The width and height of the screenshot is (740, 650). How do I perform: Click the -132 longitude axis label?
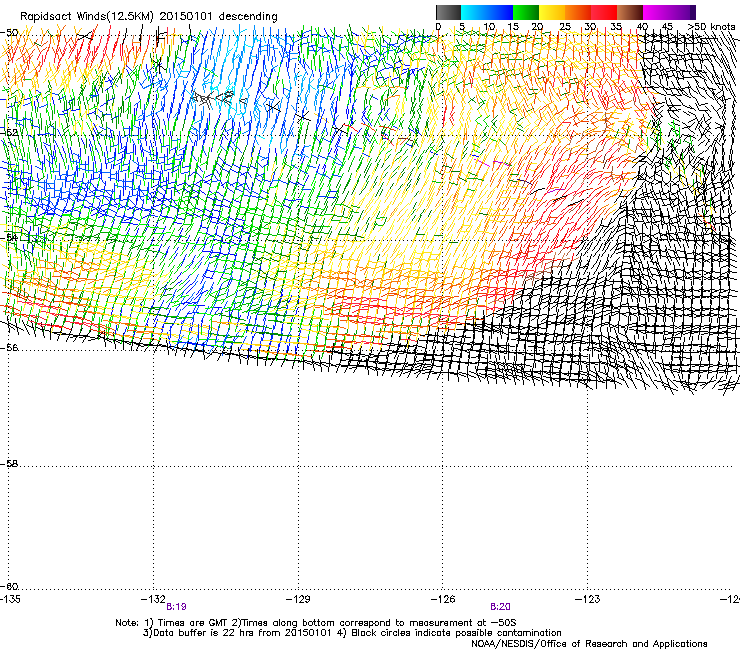point(153,599)
